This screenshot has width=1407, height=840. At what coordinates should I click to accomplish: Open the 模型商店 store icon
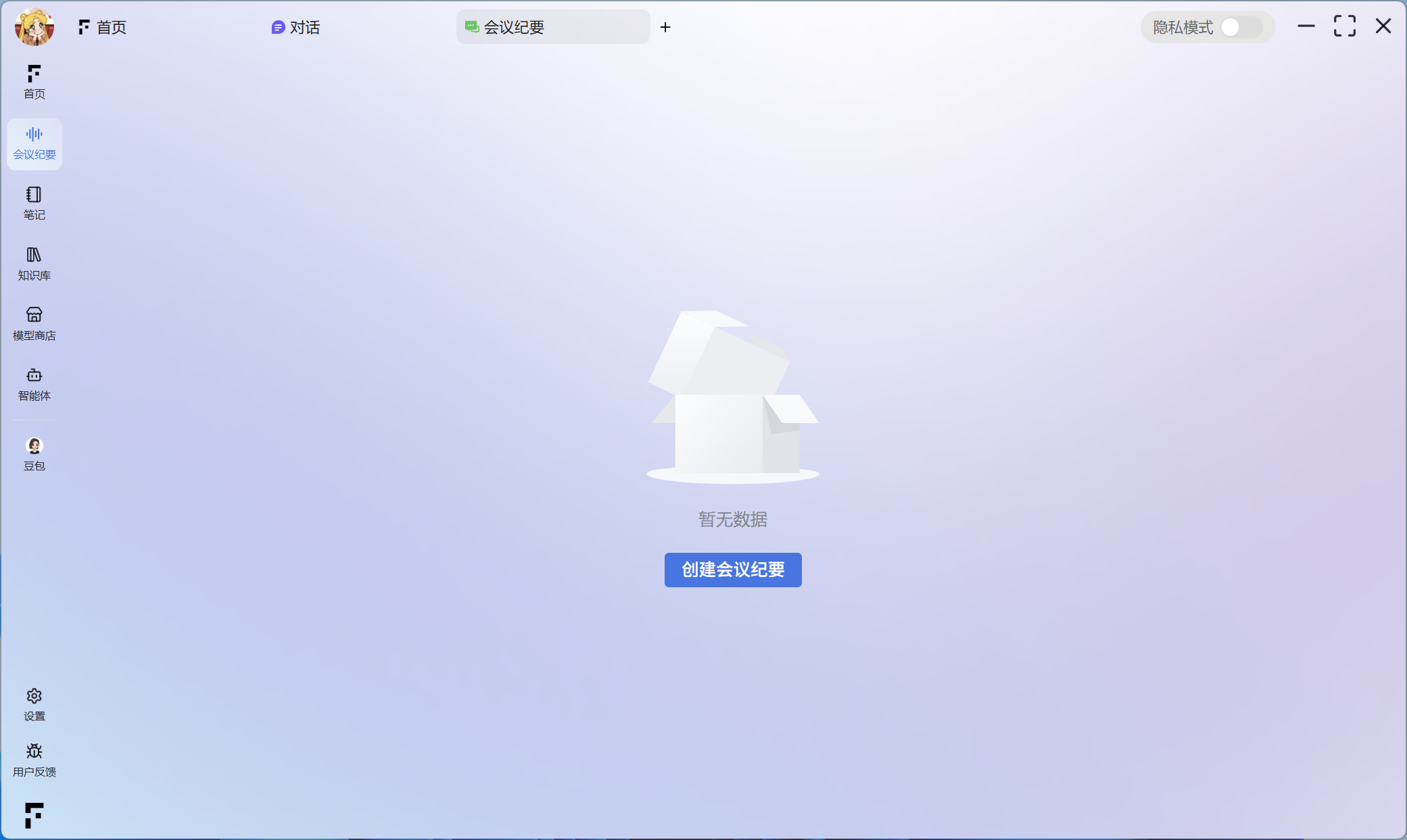click(34, 323)
